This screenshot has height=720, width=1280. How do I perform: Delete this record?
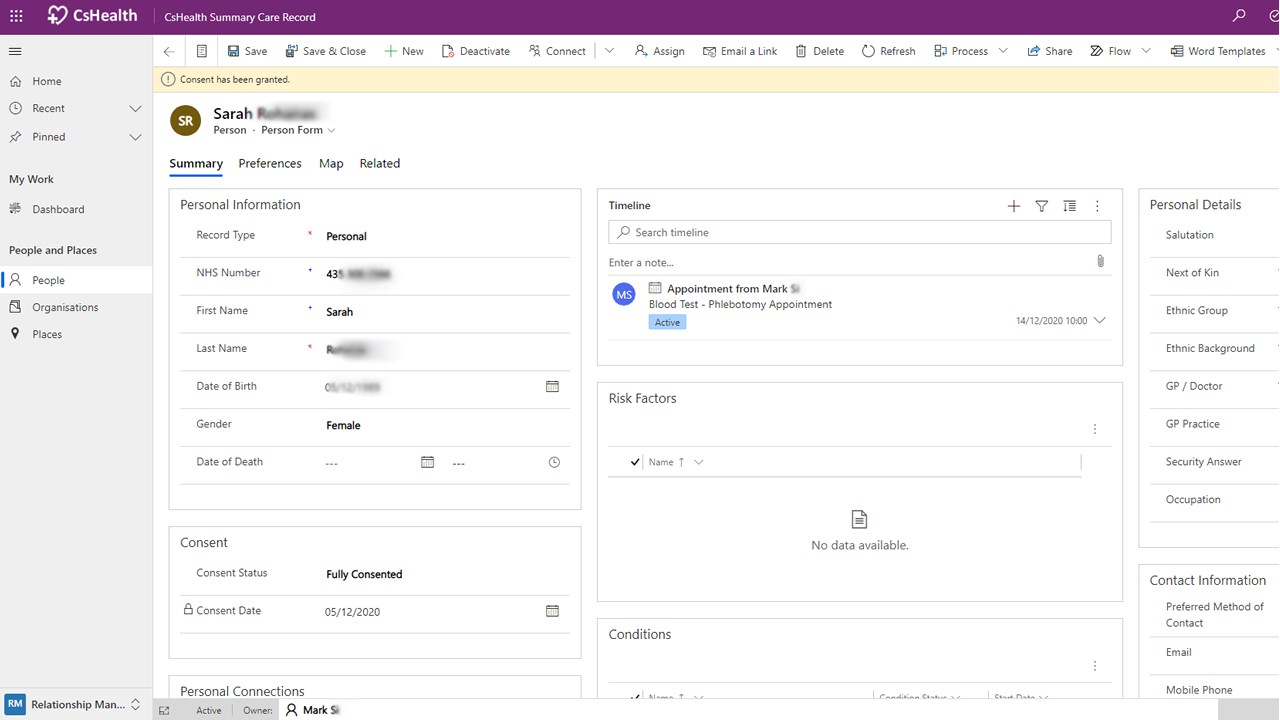point(819,51)
